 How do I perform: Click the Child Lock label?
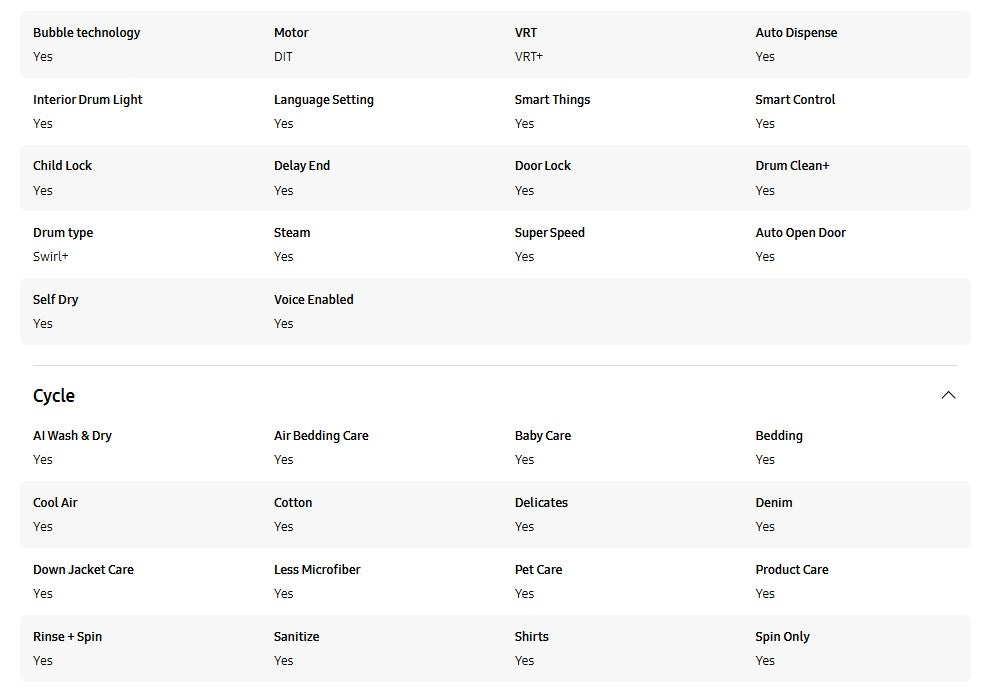[62, 166]
